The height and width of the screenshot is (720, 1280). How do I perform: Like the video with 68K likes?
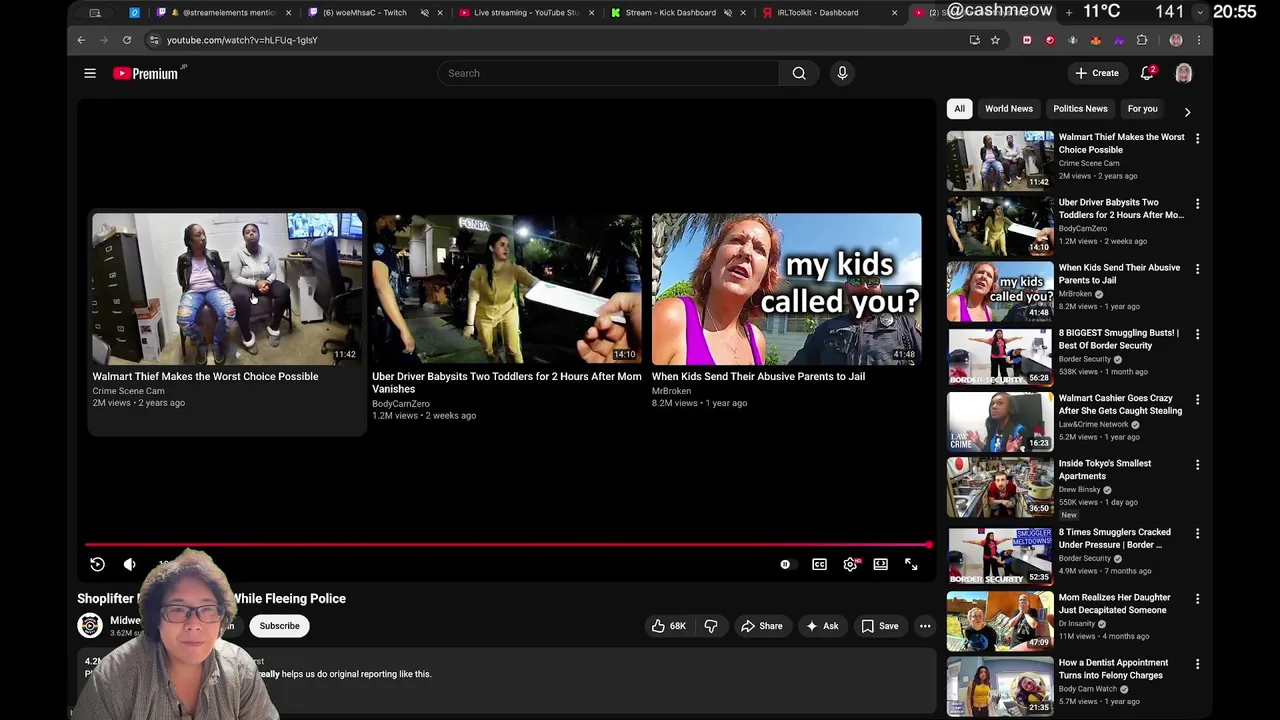(669, 626)
